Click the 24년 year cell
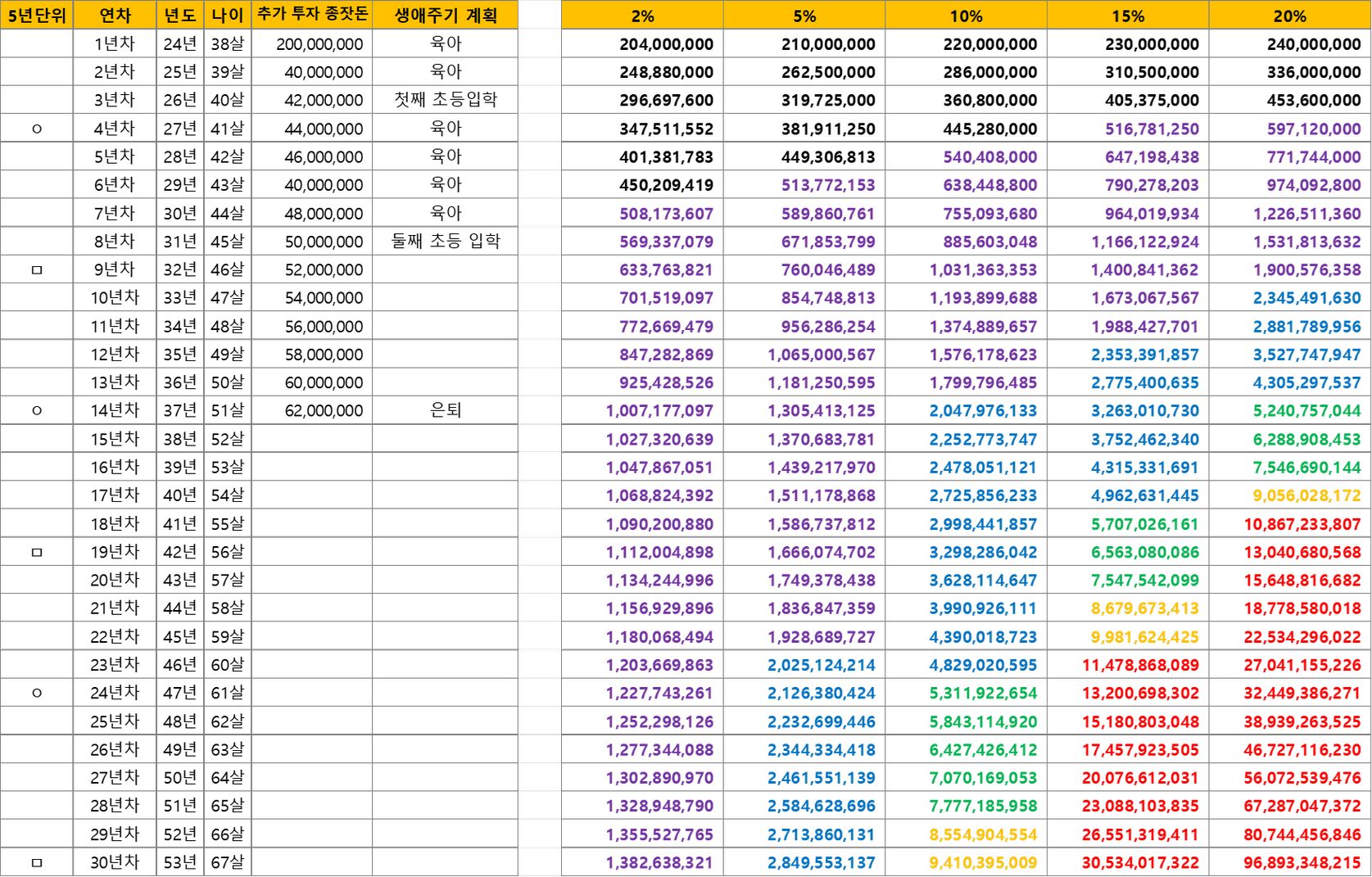 [x=180, y=44]
